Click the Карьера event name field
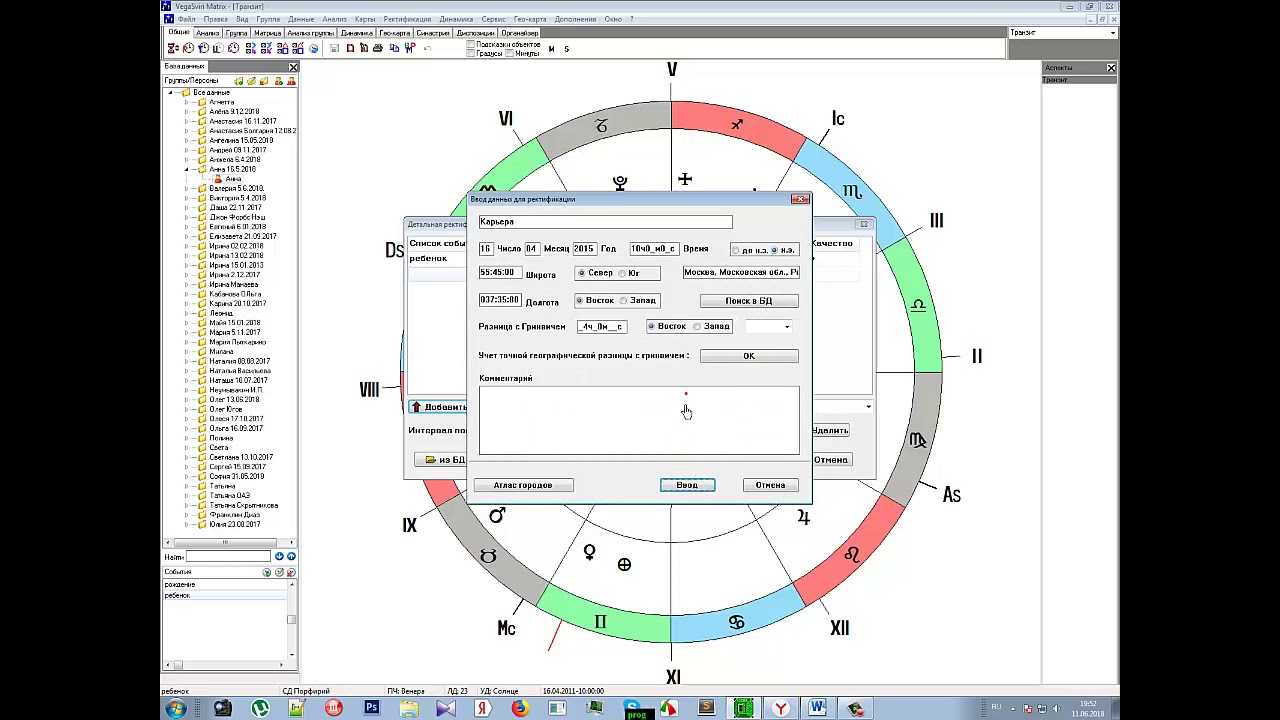The image size is (1280, 720). tap(605, 222)
